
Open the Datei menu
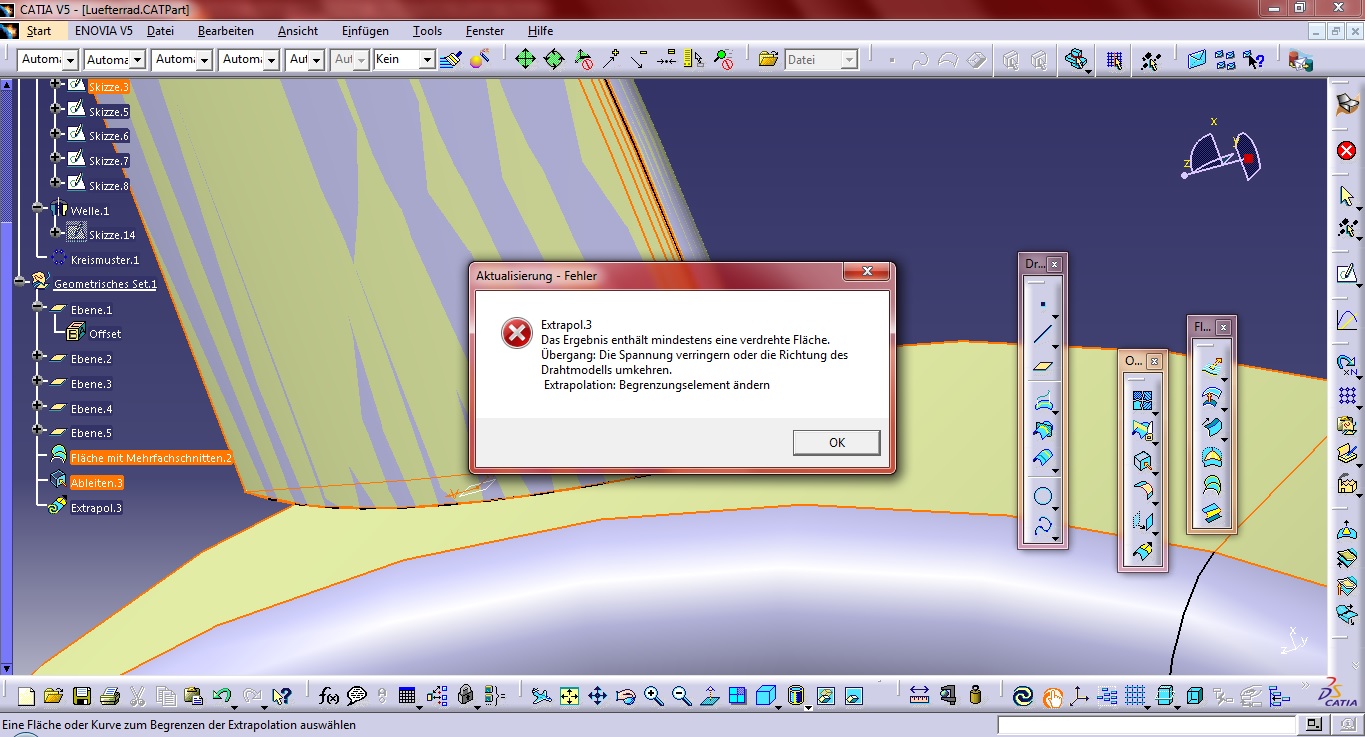[x=160, y=31]
